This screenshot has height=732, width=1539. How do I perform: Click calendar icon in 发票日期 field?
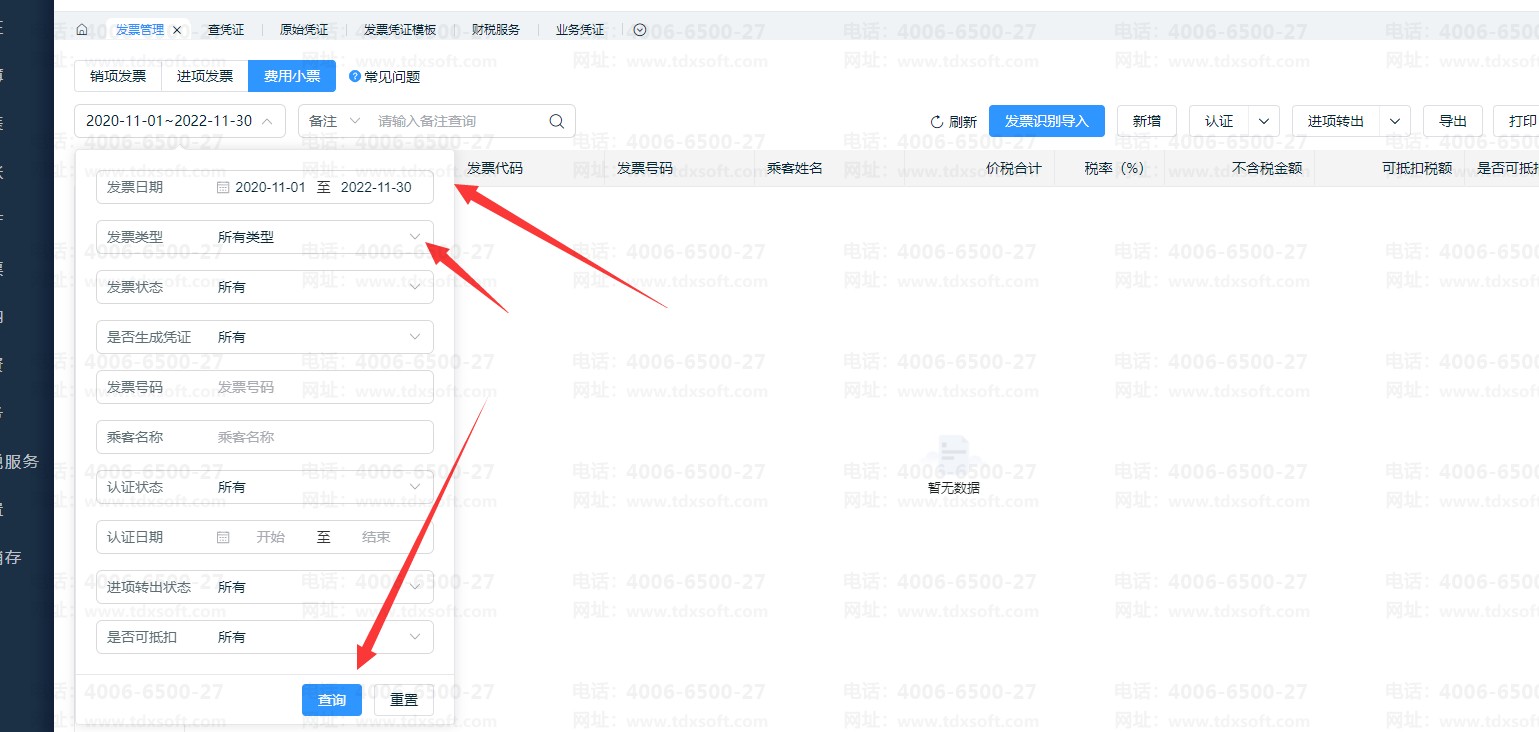[x=224, y=187]
